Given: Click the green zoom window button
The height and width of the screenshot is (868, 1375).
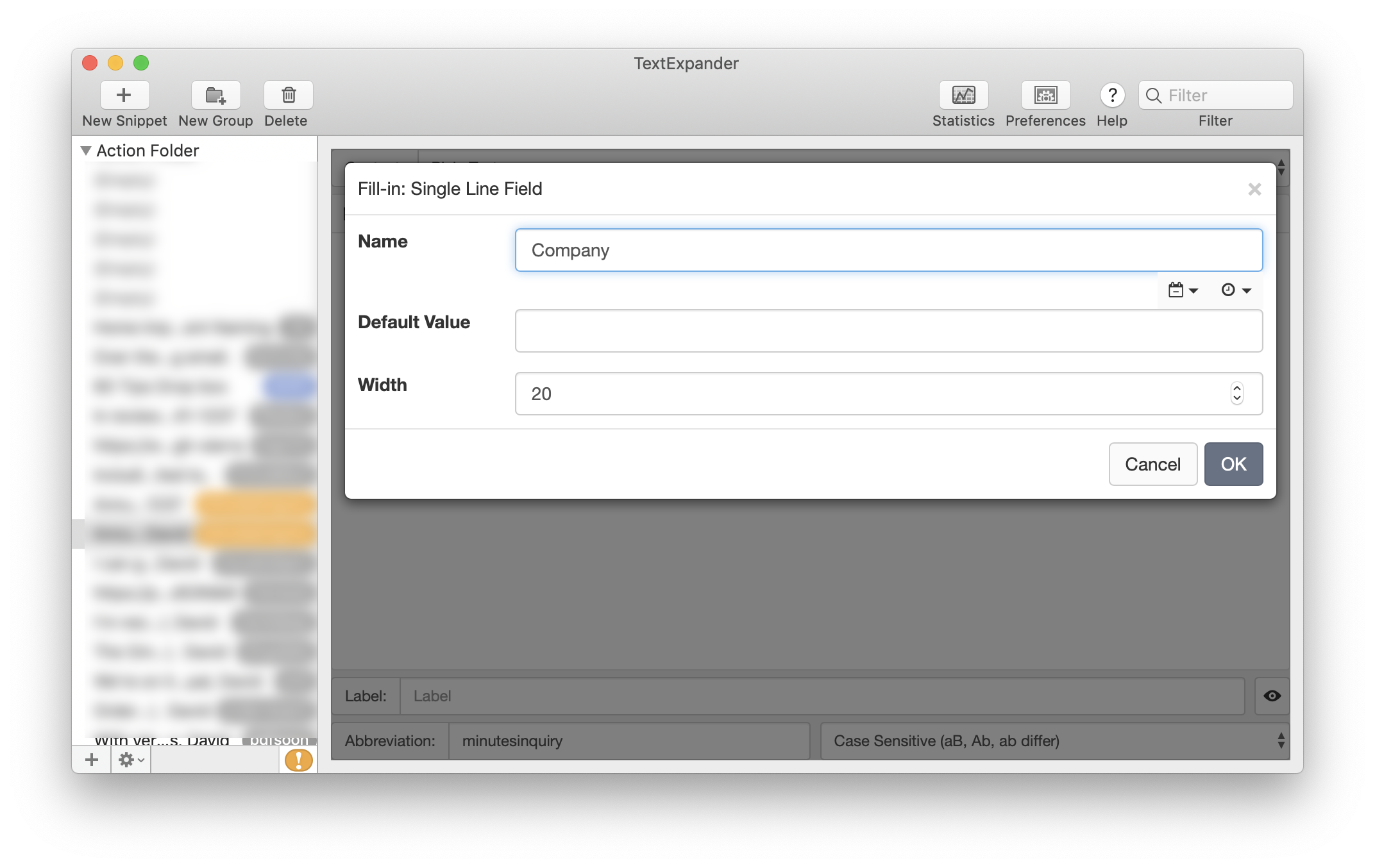Looking at the screenshot, I should pos(141,63).
